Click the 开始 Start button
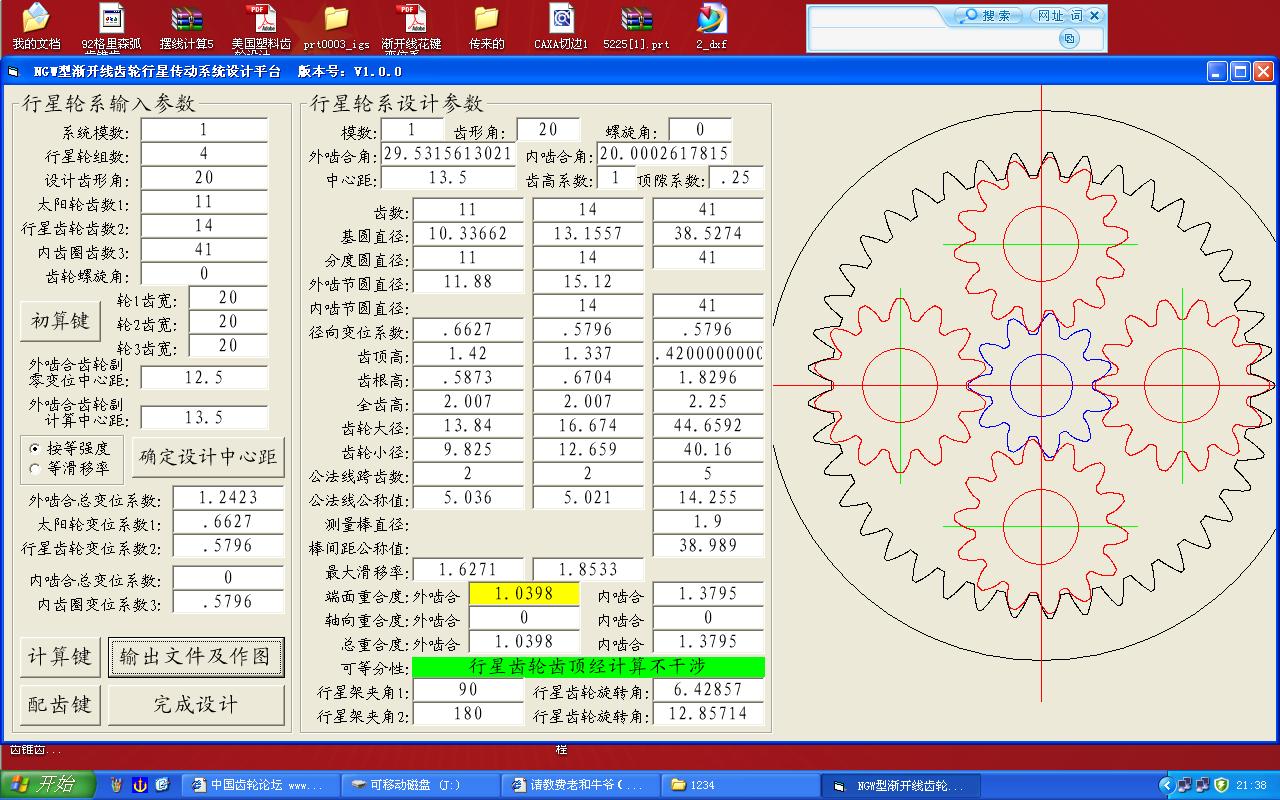Viewport: 1280px width, 800px height. point(48,785)
